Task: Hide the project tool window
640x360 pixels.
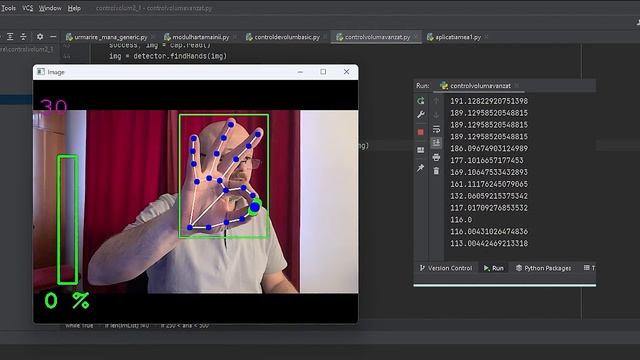Action: click(x=53, y=37)
